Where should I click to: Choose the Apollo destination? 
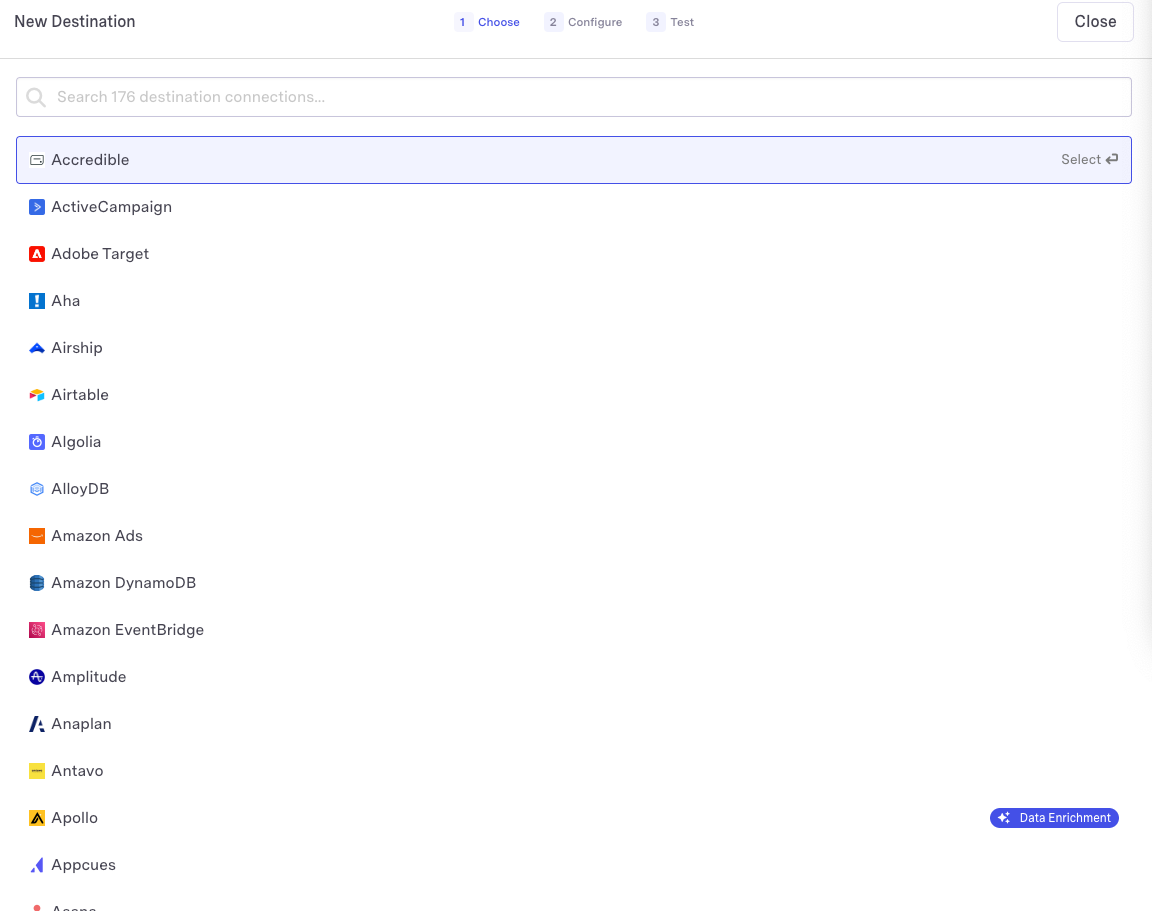click(574, 818)
